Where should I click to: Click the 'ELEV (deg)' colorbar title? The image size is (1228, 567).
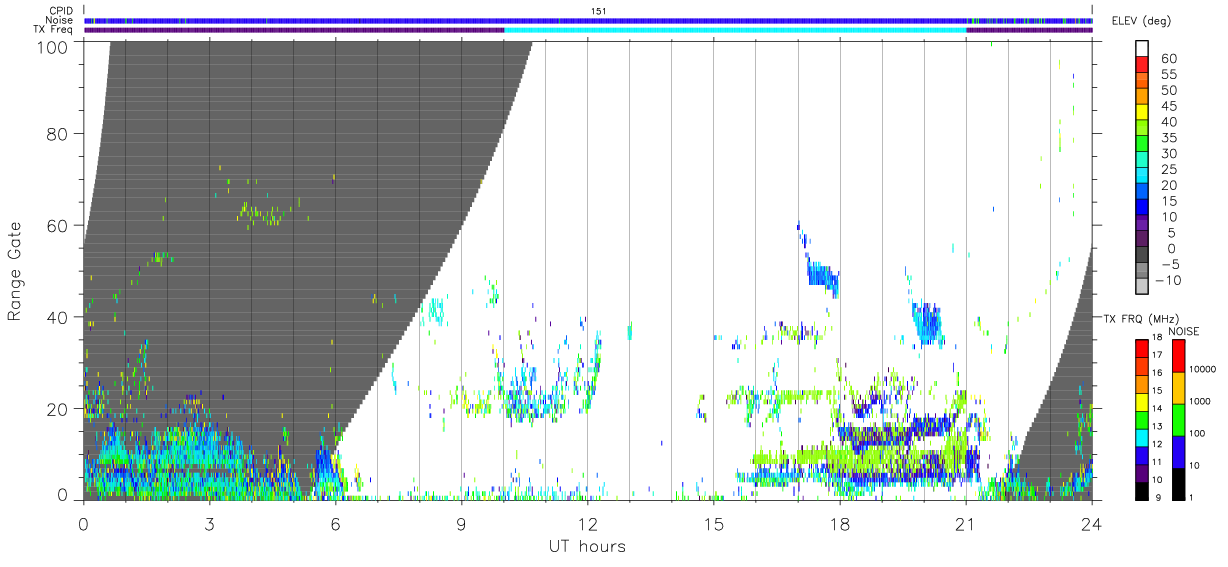click(x=1141, y=20)
